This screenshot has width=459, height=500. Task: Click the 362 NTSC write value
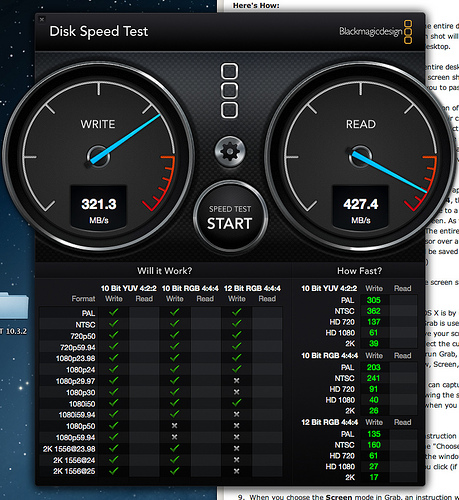click(374, 311)
